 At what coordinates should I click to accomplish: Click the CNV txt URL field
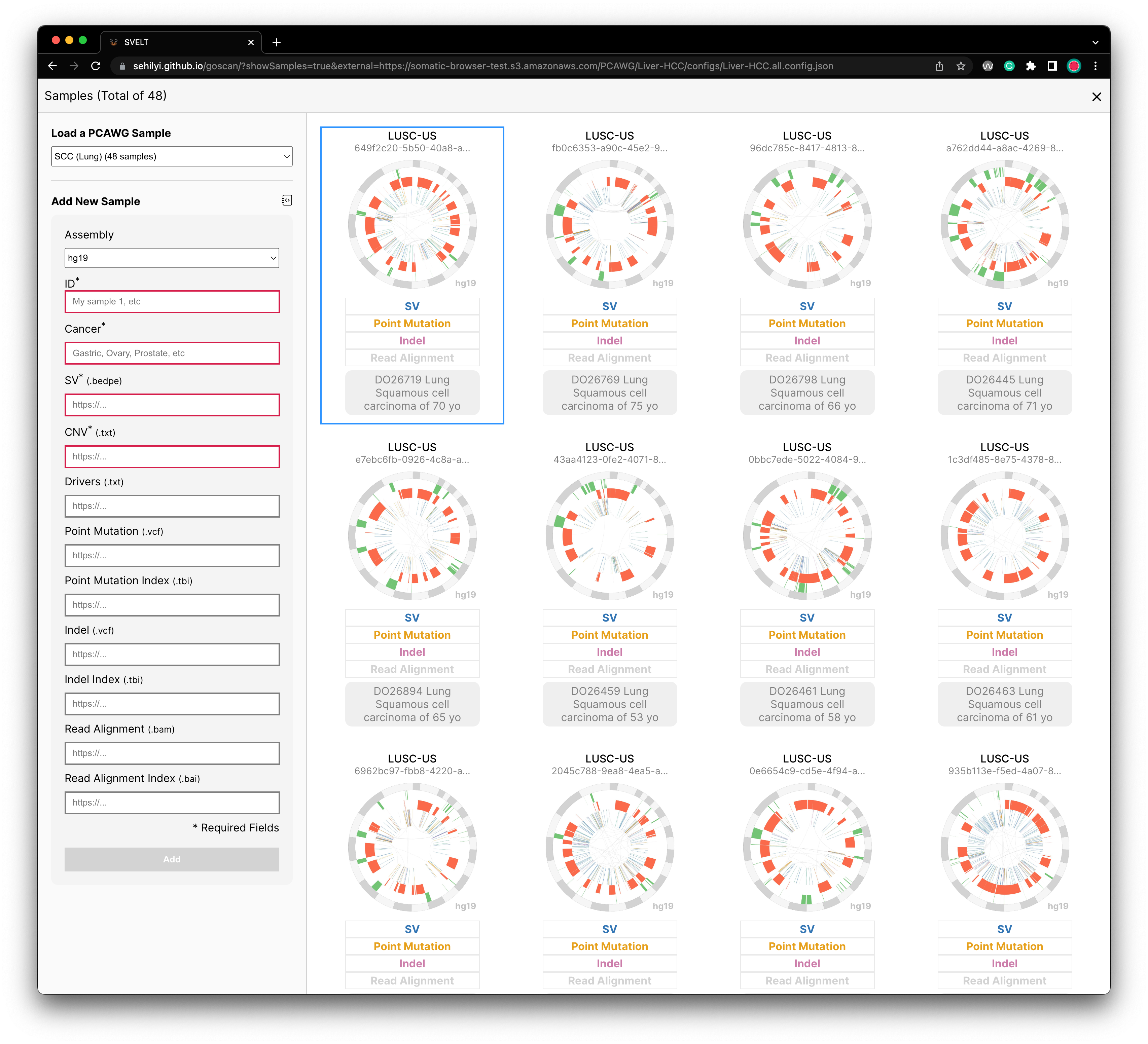point(172,456)
